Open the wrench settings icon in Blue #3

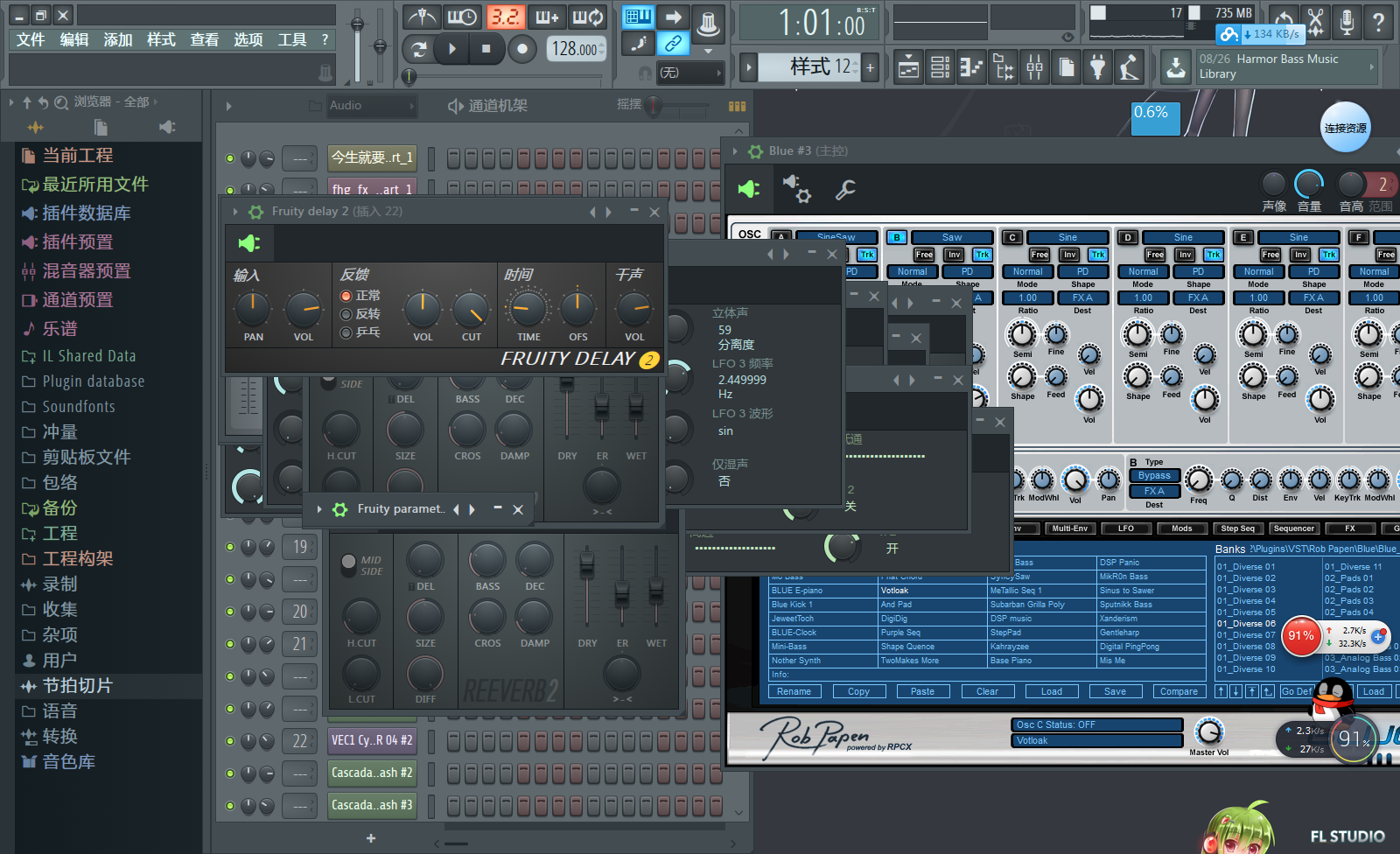click(844, 189)
